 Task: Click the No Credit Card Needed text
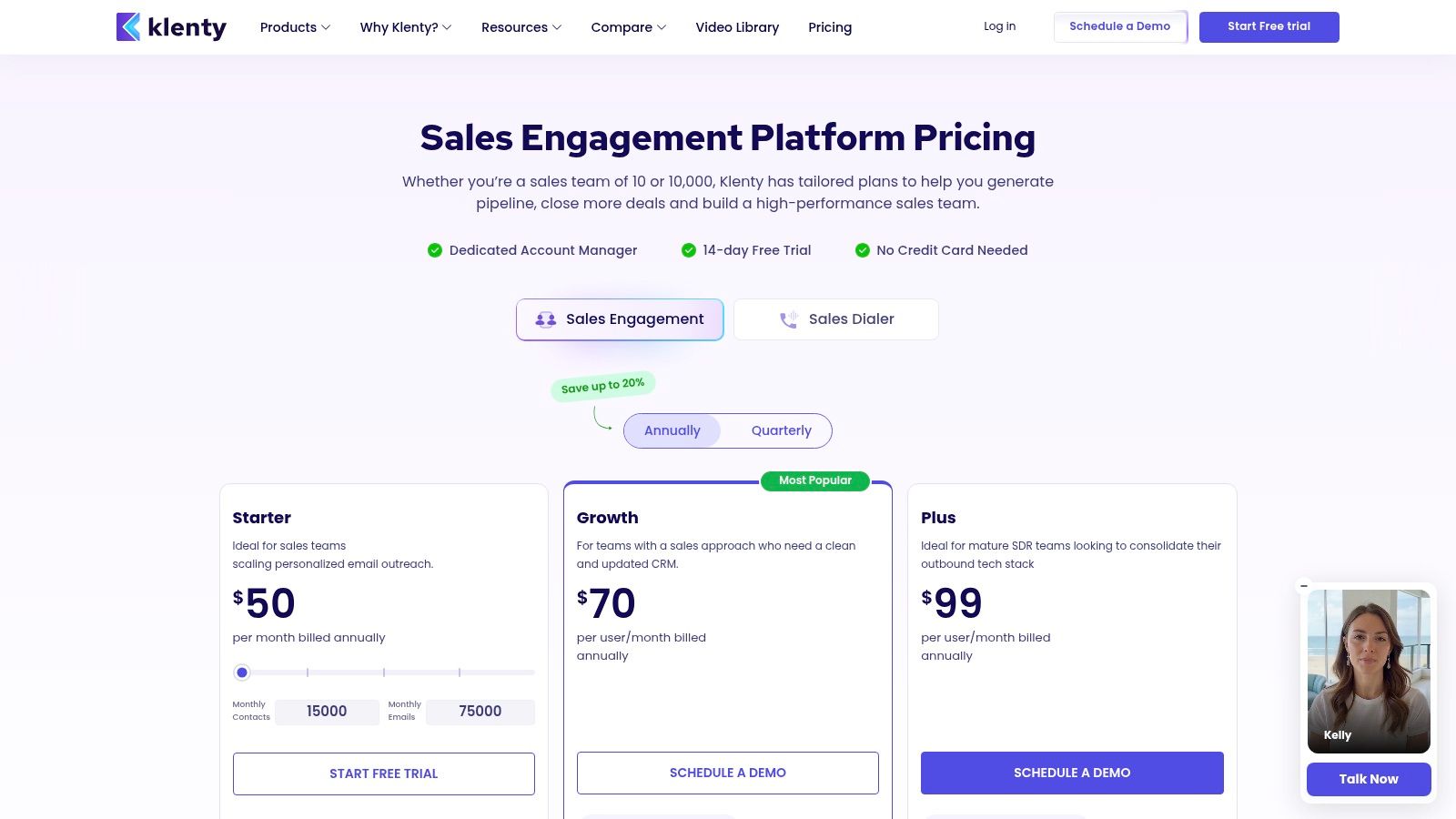[952, 250]
